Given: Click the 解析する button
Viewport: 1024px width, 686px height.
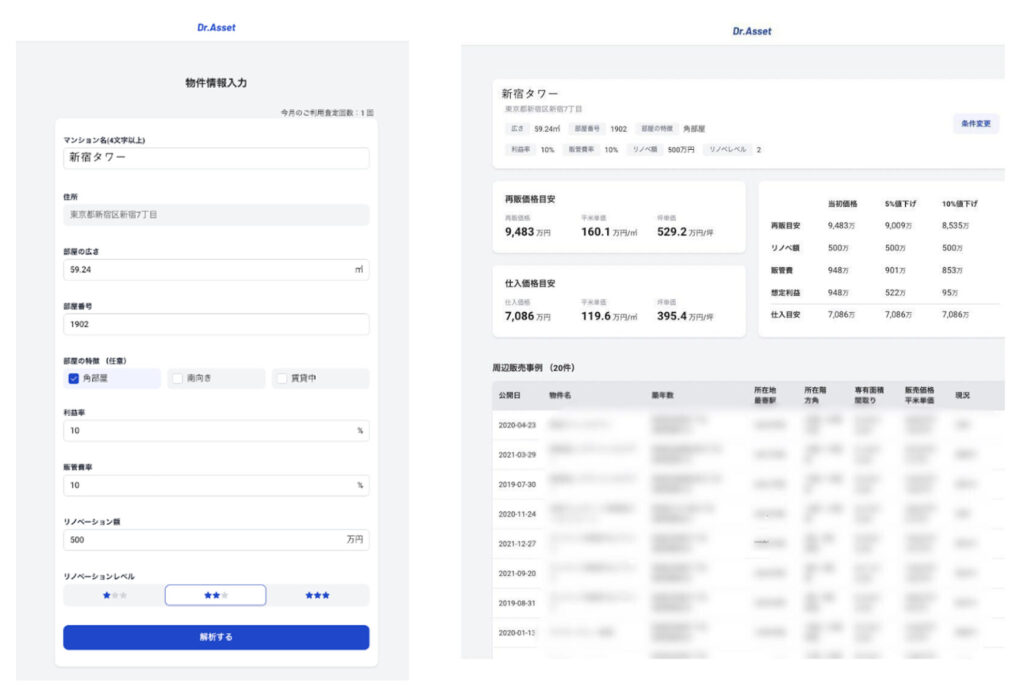Looking at the screenshot, I should pos(216,637).
